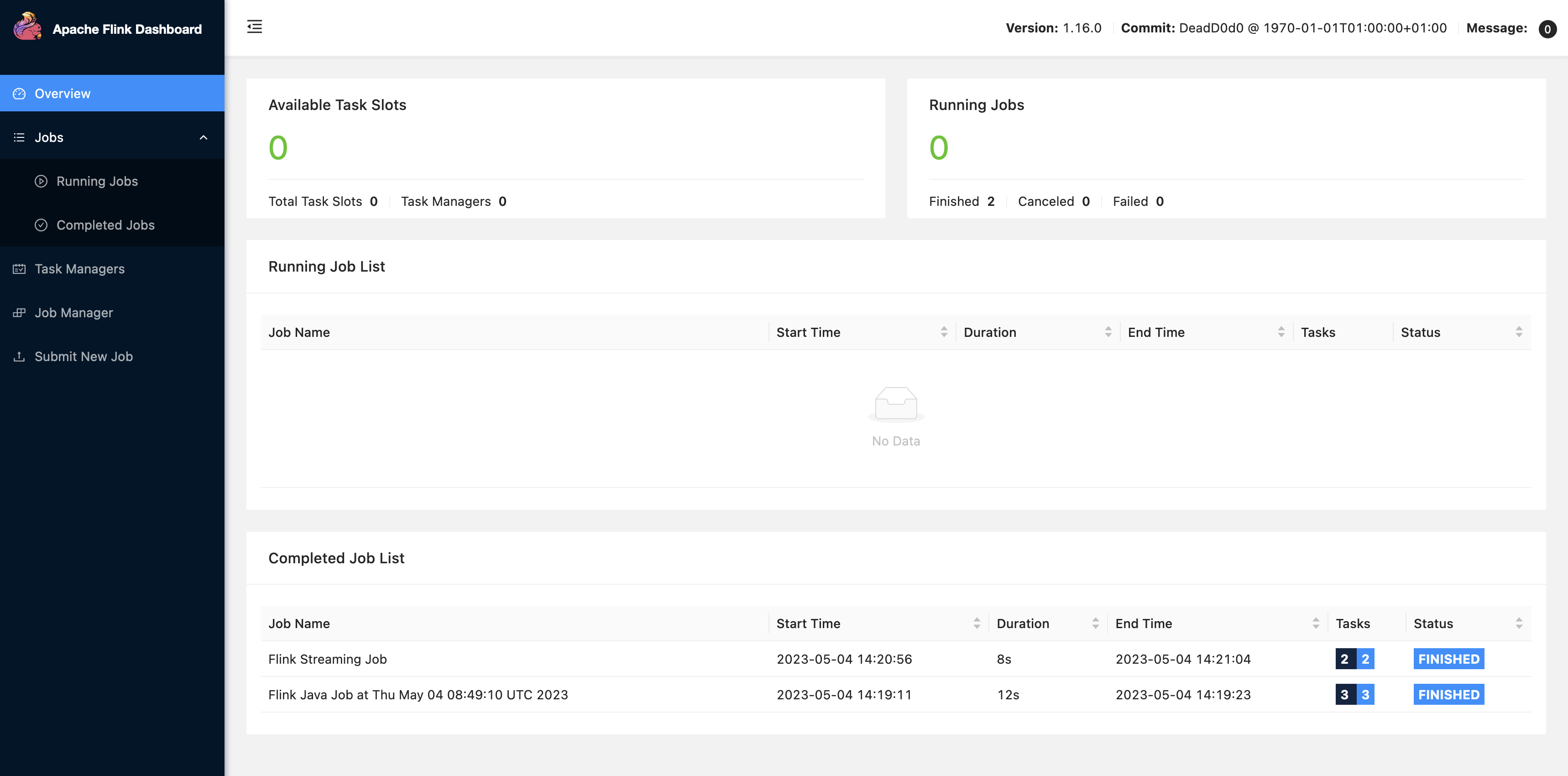1568x776 pixels.
Task: Sort by Status column in Completed Job List
Action: (x=1519, y=622)
